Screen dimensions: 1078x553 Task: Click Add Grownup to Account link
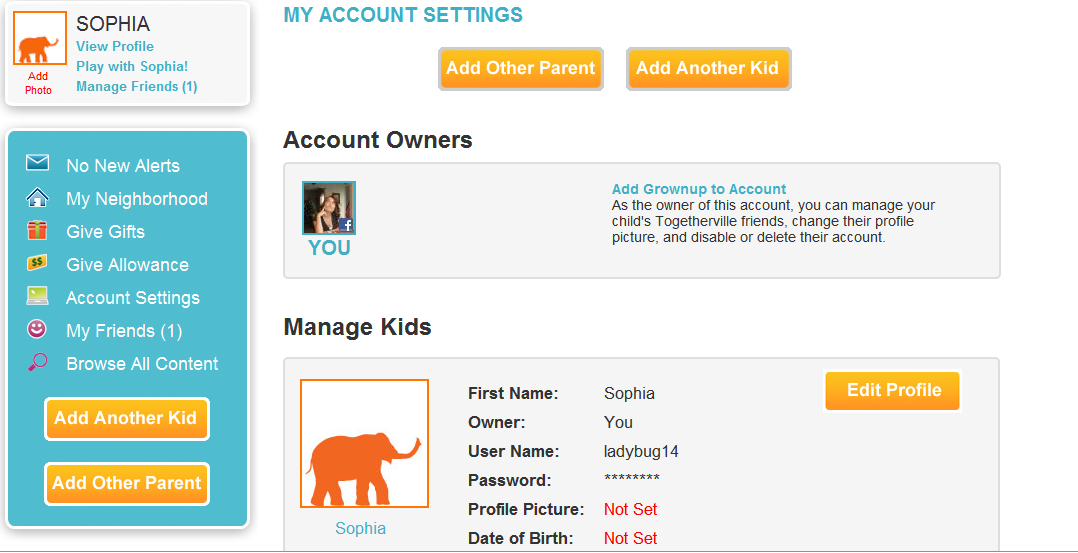699,189
